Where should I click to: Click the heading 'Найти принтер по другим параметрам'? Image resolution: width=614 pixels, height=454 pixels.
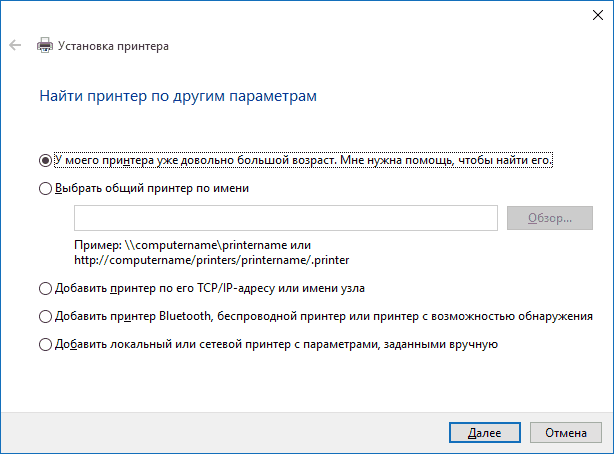(x=179, y=97)
